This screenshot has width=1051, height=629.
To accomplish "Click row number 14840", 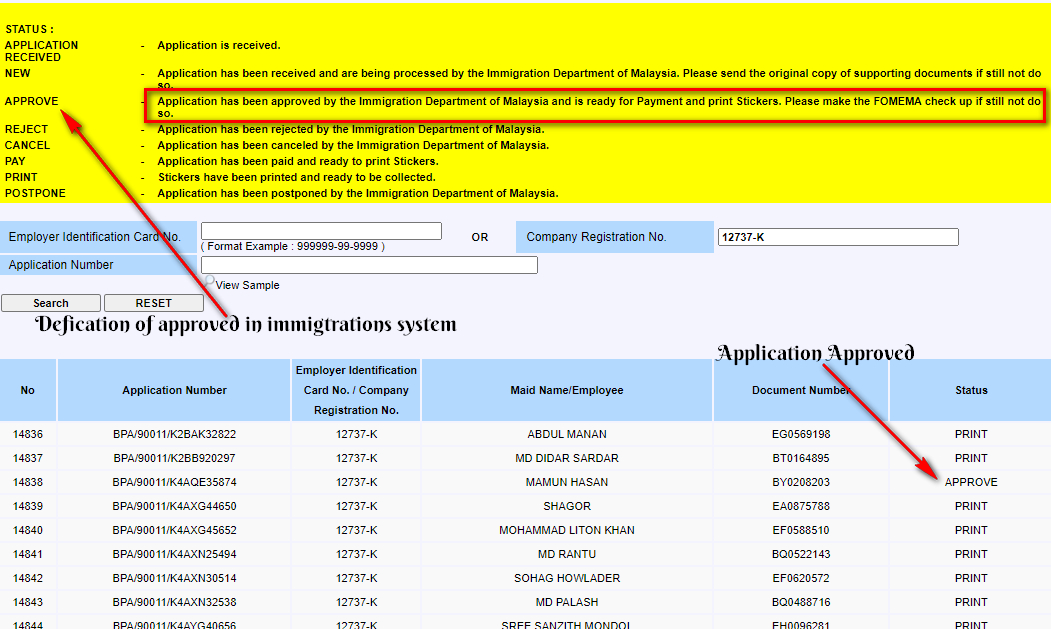I will click(x=27, y=530).
